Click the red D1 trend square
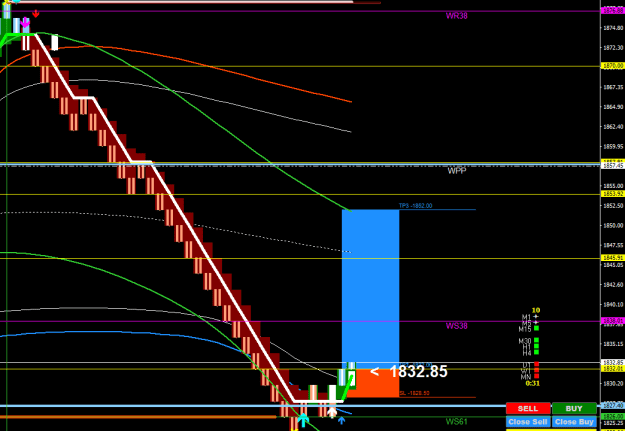625x431 pixels. click(537, 364)
